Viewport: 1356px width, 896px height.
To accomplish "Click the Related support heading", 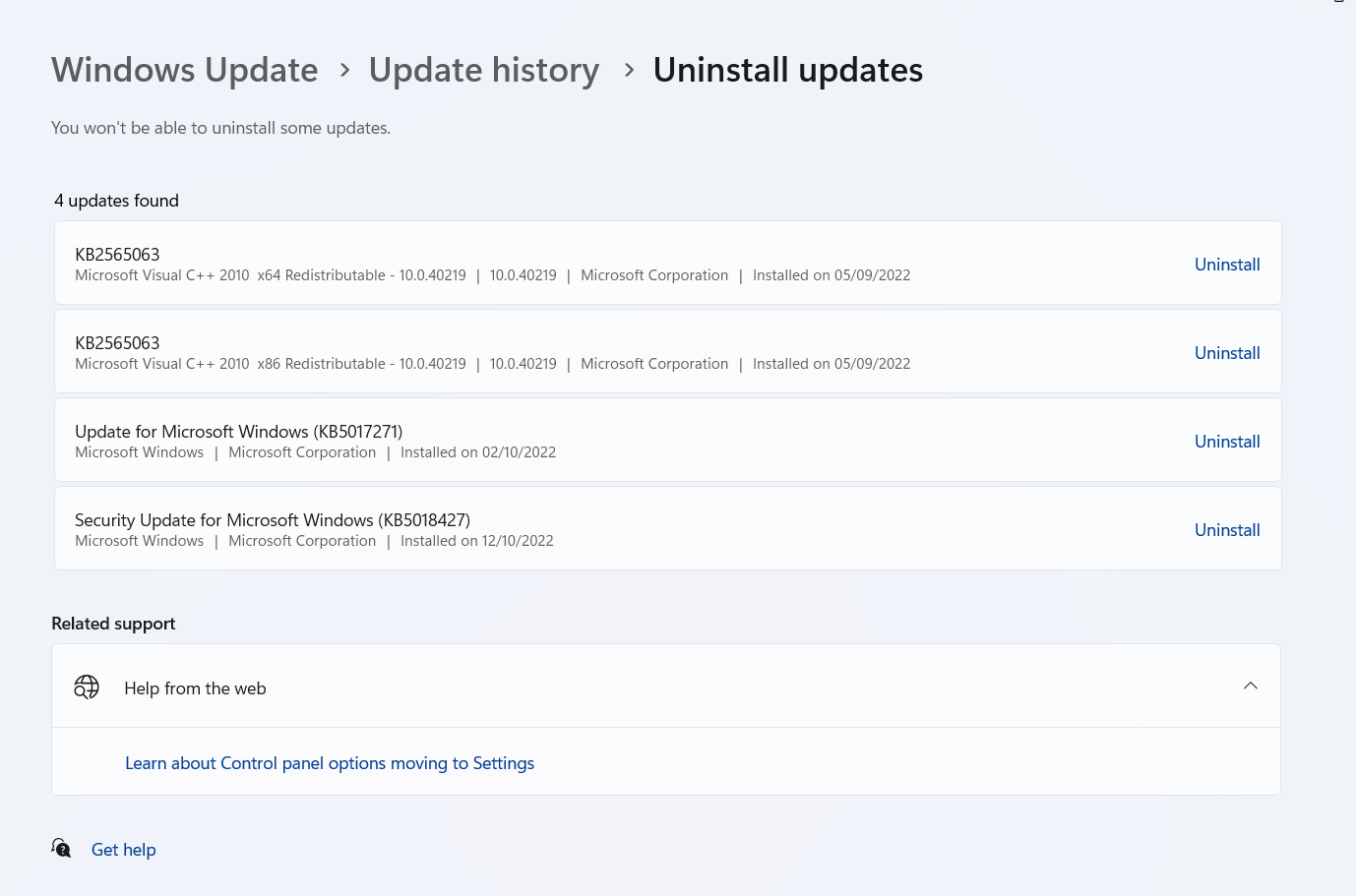I will click(x=113, y=624).
